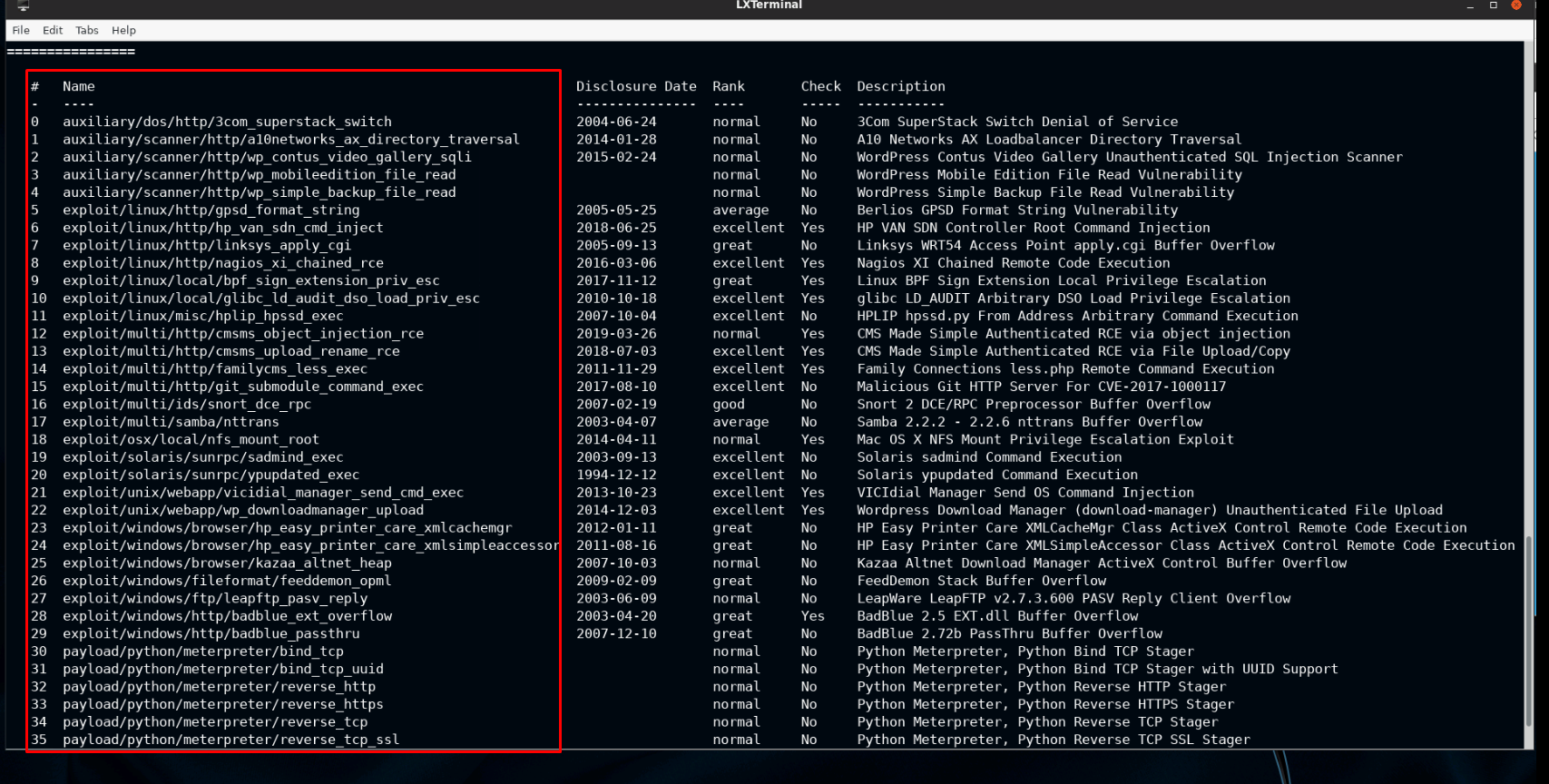1549x784 pixels.
Task: Open the Edit menu
Action: tap(53, 30)
